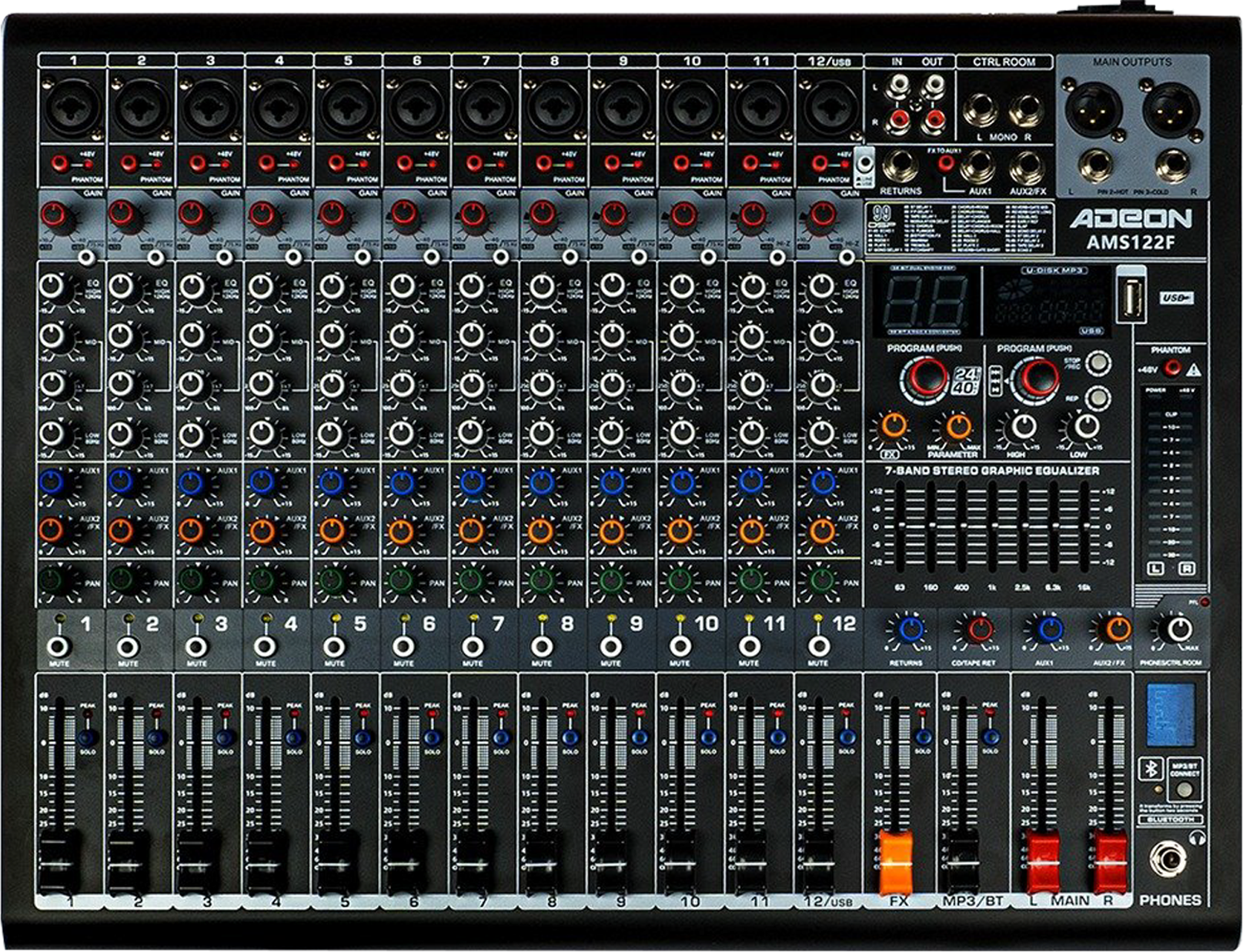Image resolution: width=1243 pixels, height=952 pixels.
Task: Click the channel 7 blue AUX1 knob
Action: [472, 483]
